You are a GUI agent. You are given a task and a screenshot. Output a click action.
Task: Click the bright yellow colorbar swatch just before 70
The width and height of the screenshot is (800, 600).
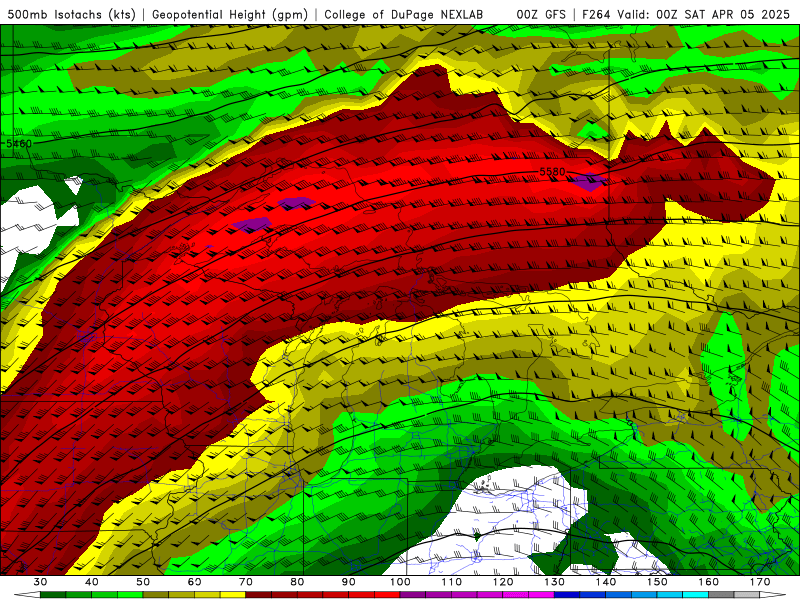coord(233,595)
